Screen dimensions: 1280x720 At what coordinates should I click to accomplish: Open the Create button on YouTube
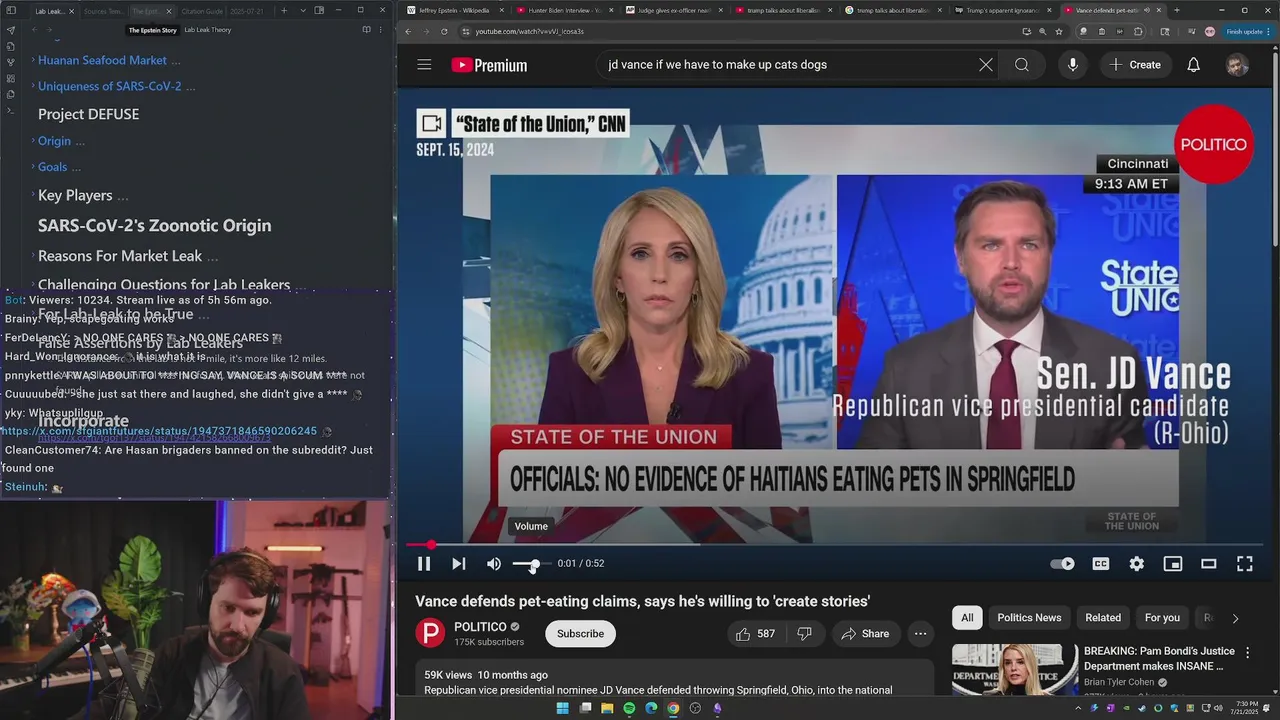(x=1135, y=65)
